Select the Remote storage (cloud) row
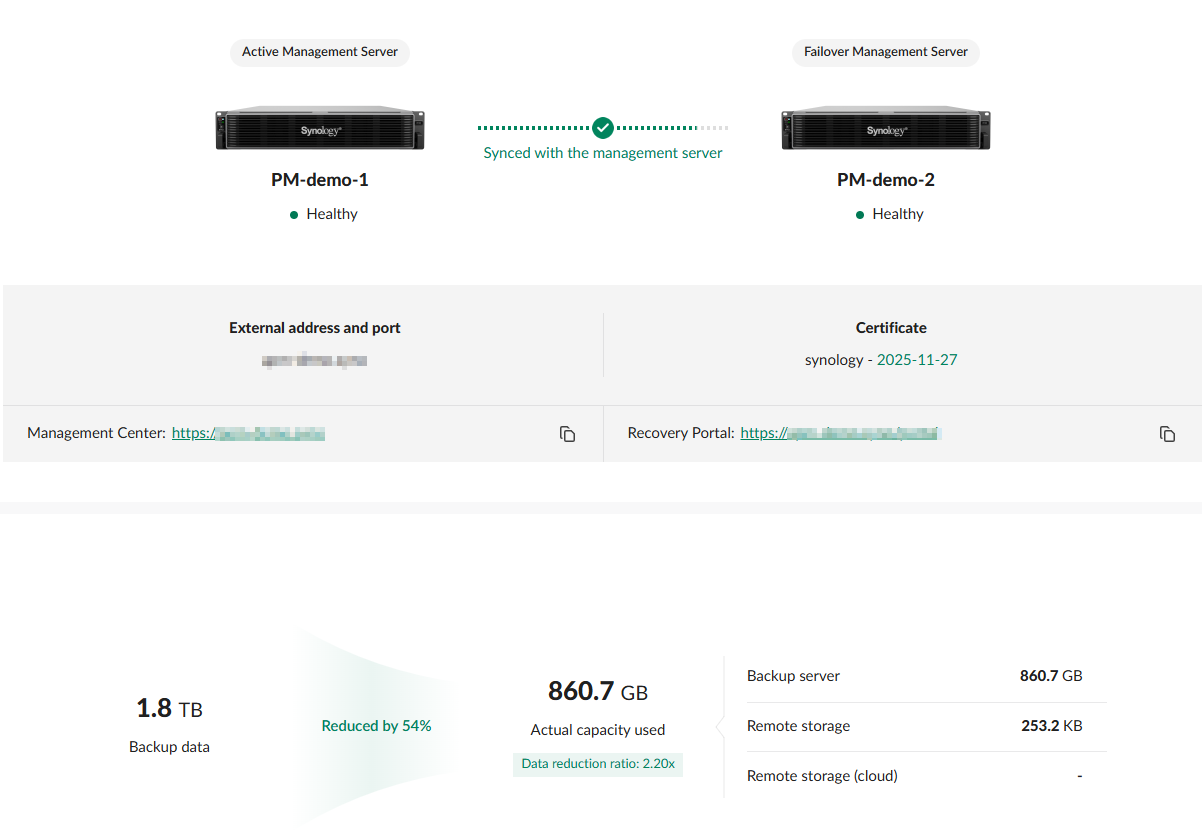The height and width of the screenshot is (840, 1202). [x=914, y=776]
